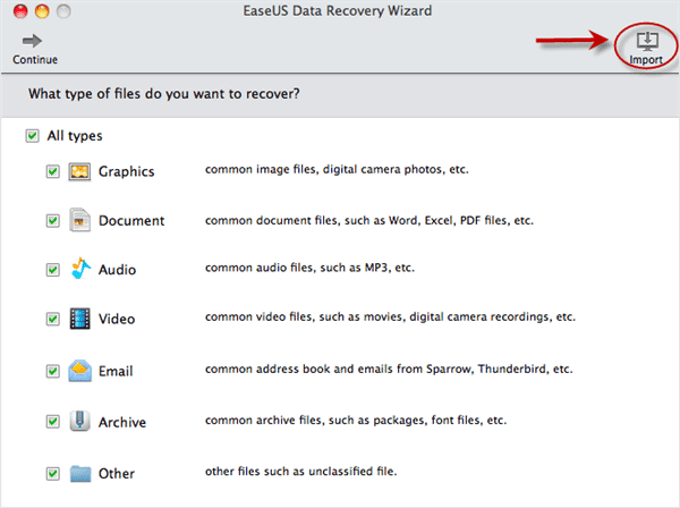The width and height of the screenshot is (680, 508).
Task: Click the Continue label in toolbar
Action: click(x=35, y=60)
